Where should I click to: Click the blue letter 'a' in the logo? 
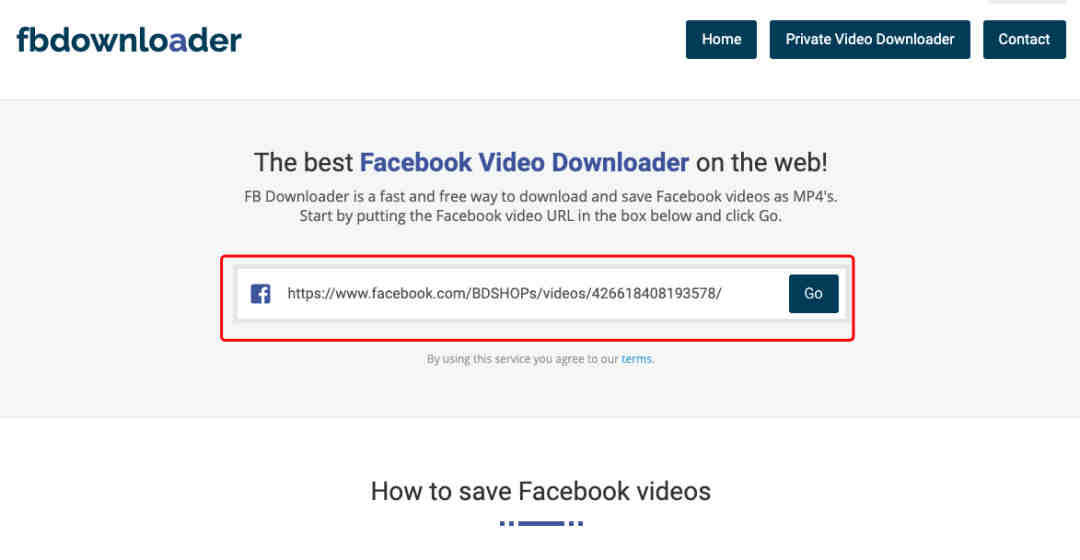pos(177,40)
